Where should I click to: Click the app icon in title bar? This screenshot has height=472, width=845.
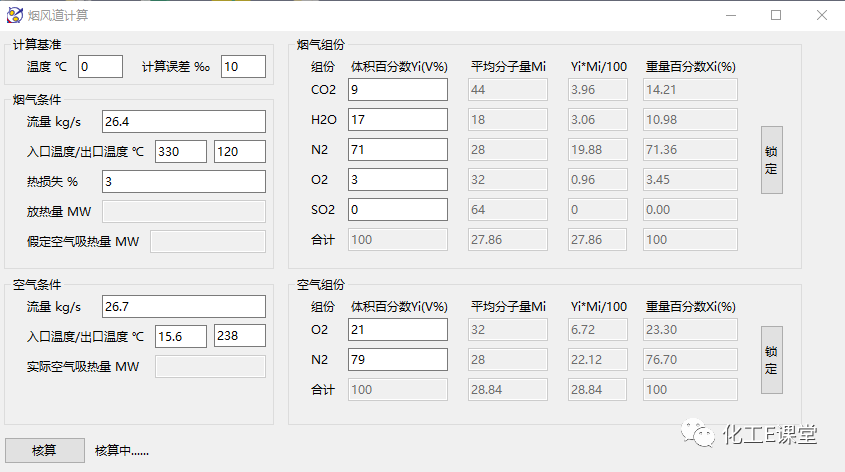click(x=14, y=15)
